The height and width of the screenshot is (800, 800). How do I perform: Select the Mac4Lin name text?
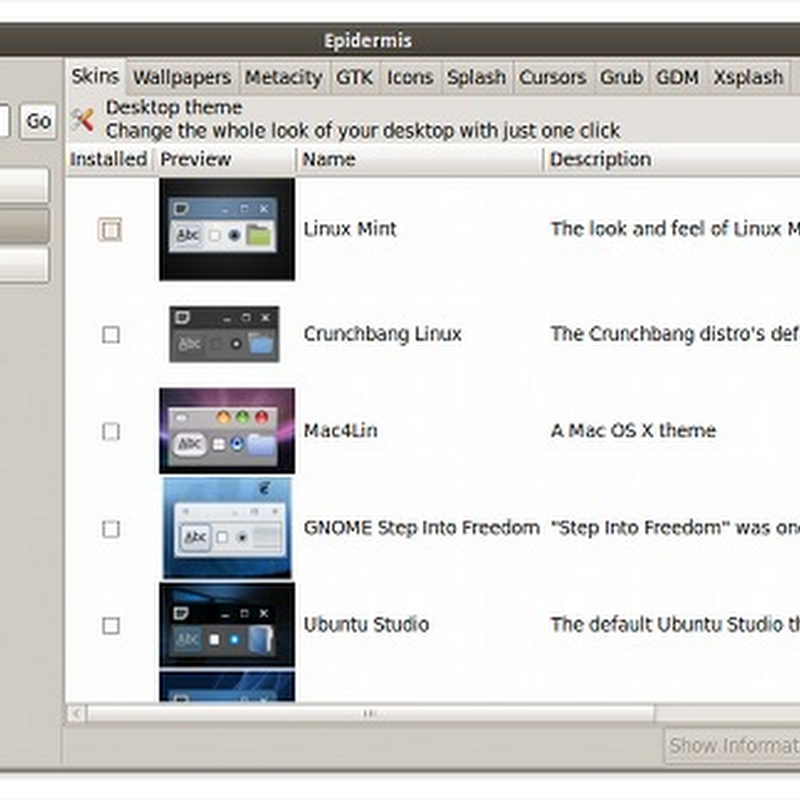[x=340, y=431]
